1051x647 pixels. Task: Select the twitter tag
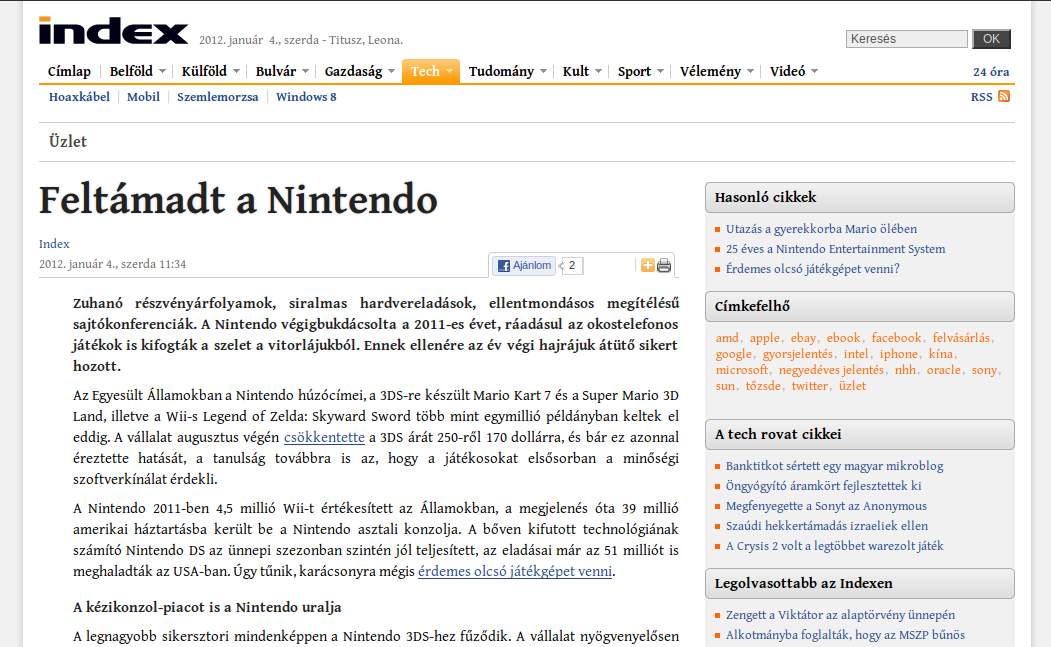click(810, 386)
